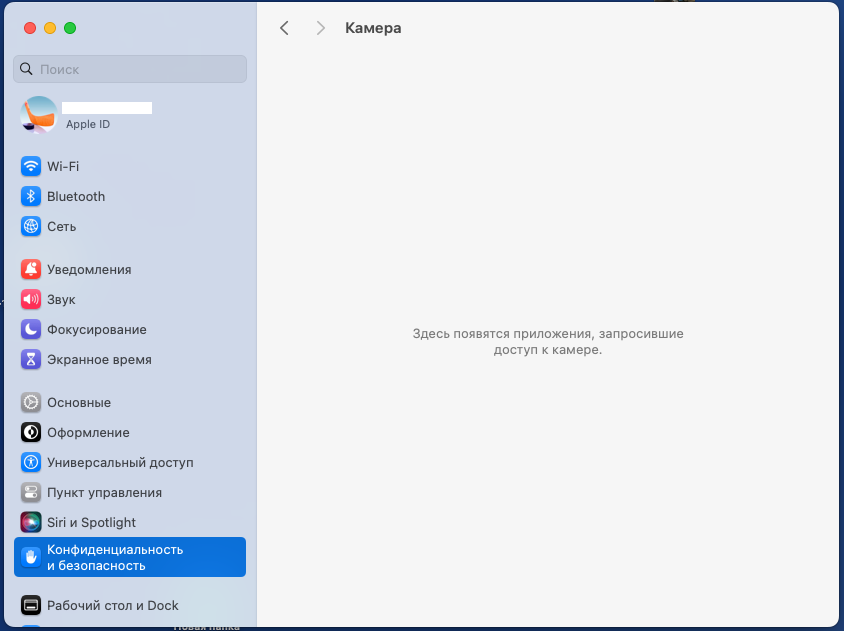Go back with the left chevron
Image resolution: width=844 pixels, height=631 pixels.
(285, 28)
